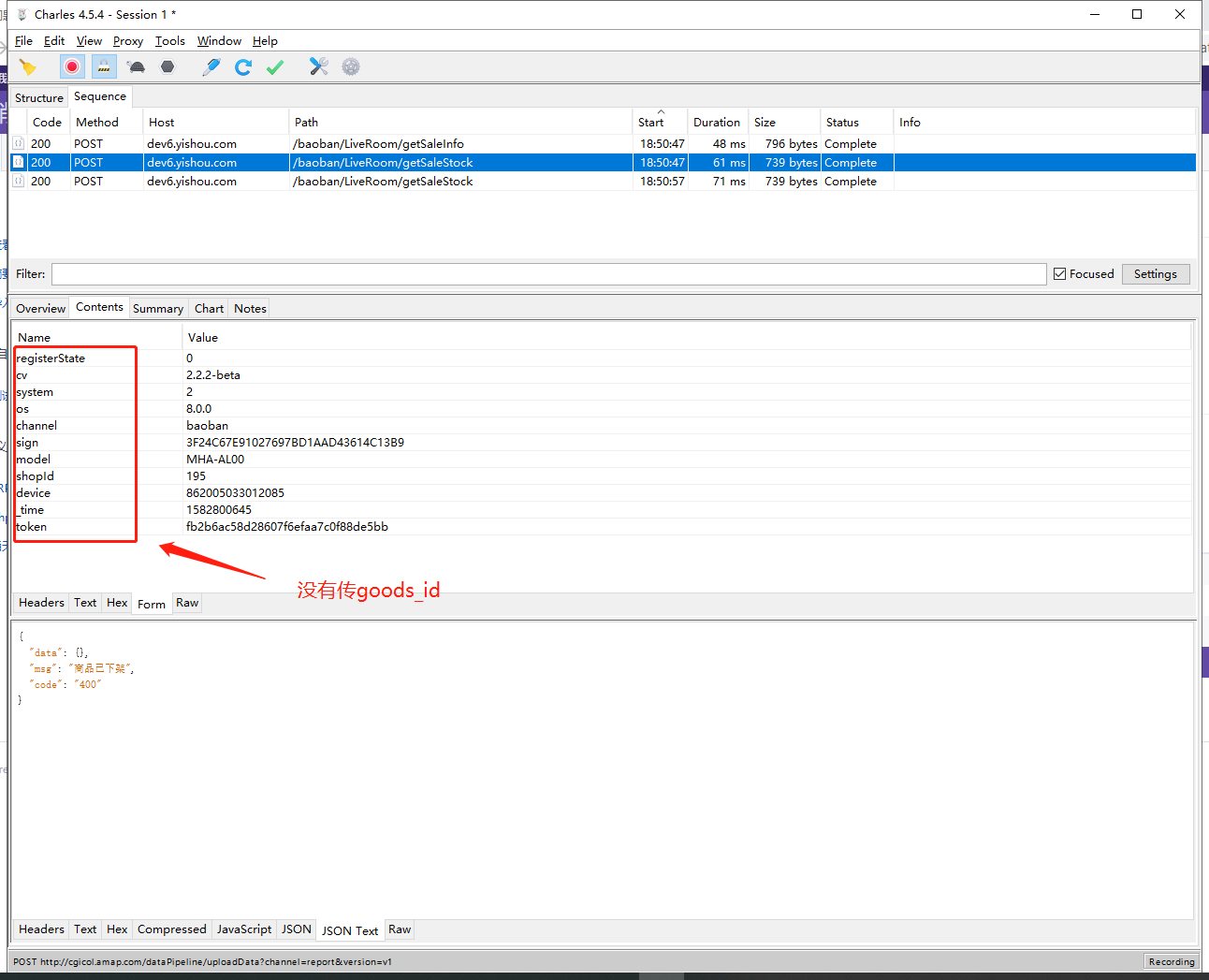
Task: Click the compose pen icon
Action: [211, 66]
